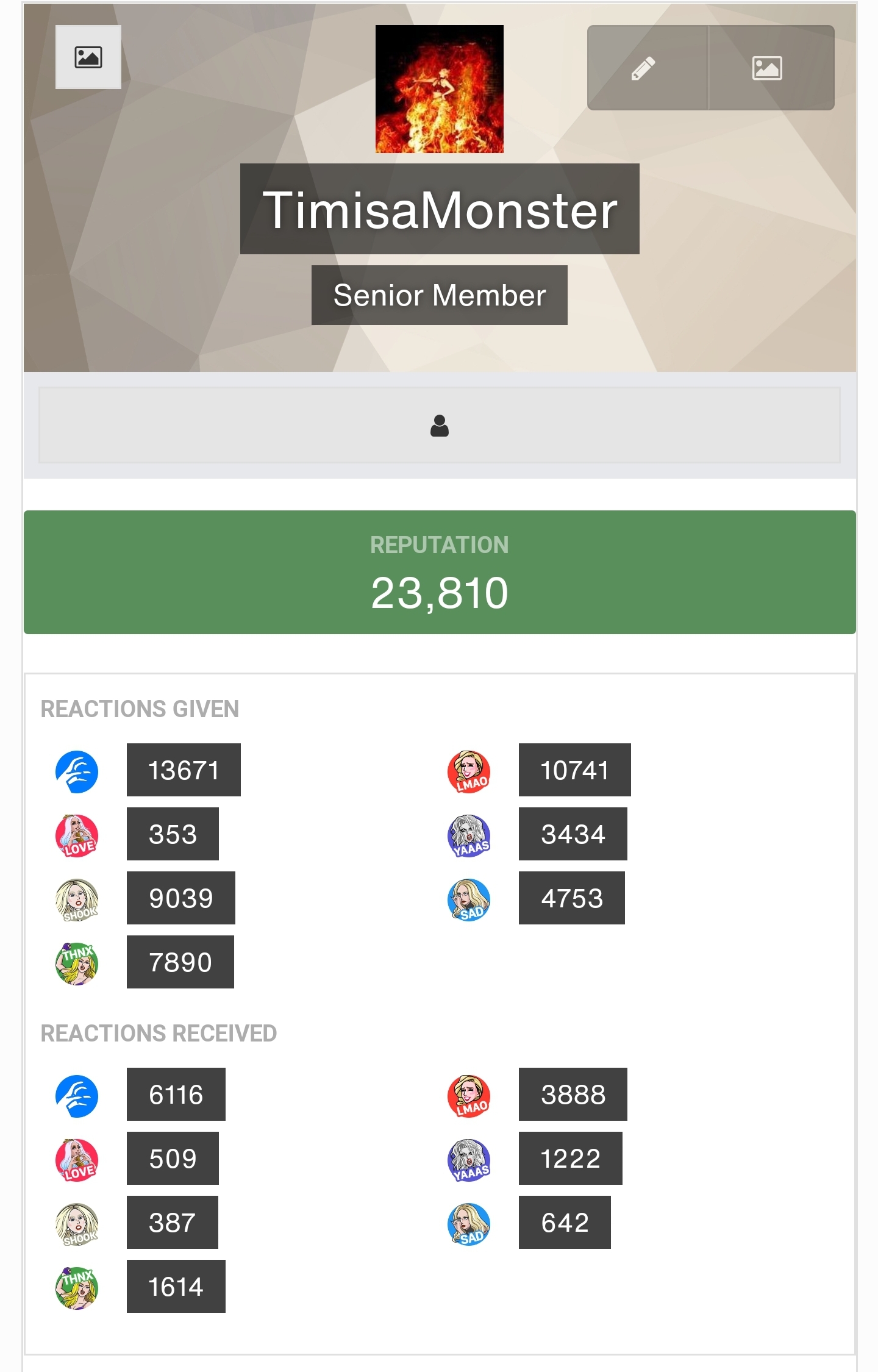878x1372 pixels.
Task: Open the profile photo change icon beside pencil
Action: pyautogui.click(x=771, y=68)
